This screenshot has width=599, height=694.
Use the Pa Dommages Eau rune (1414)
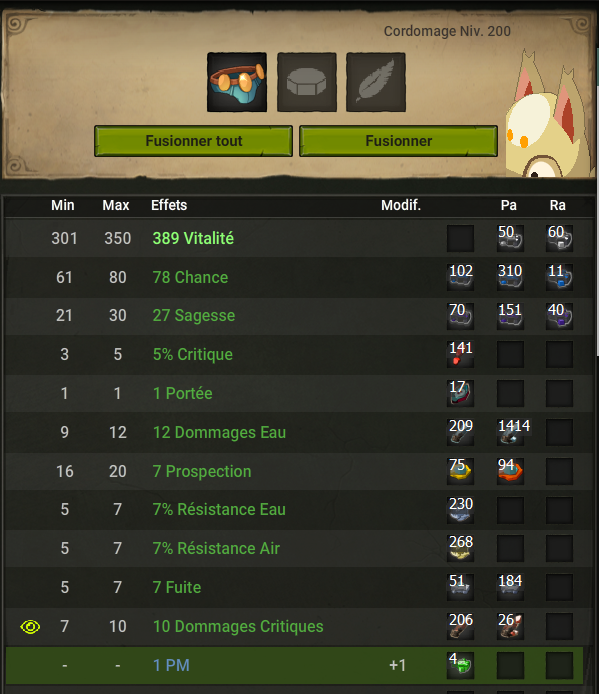(510, 432)
